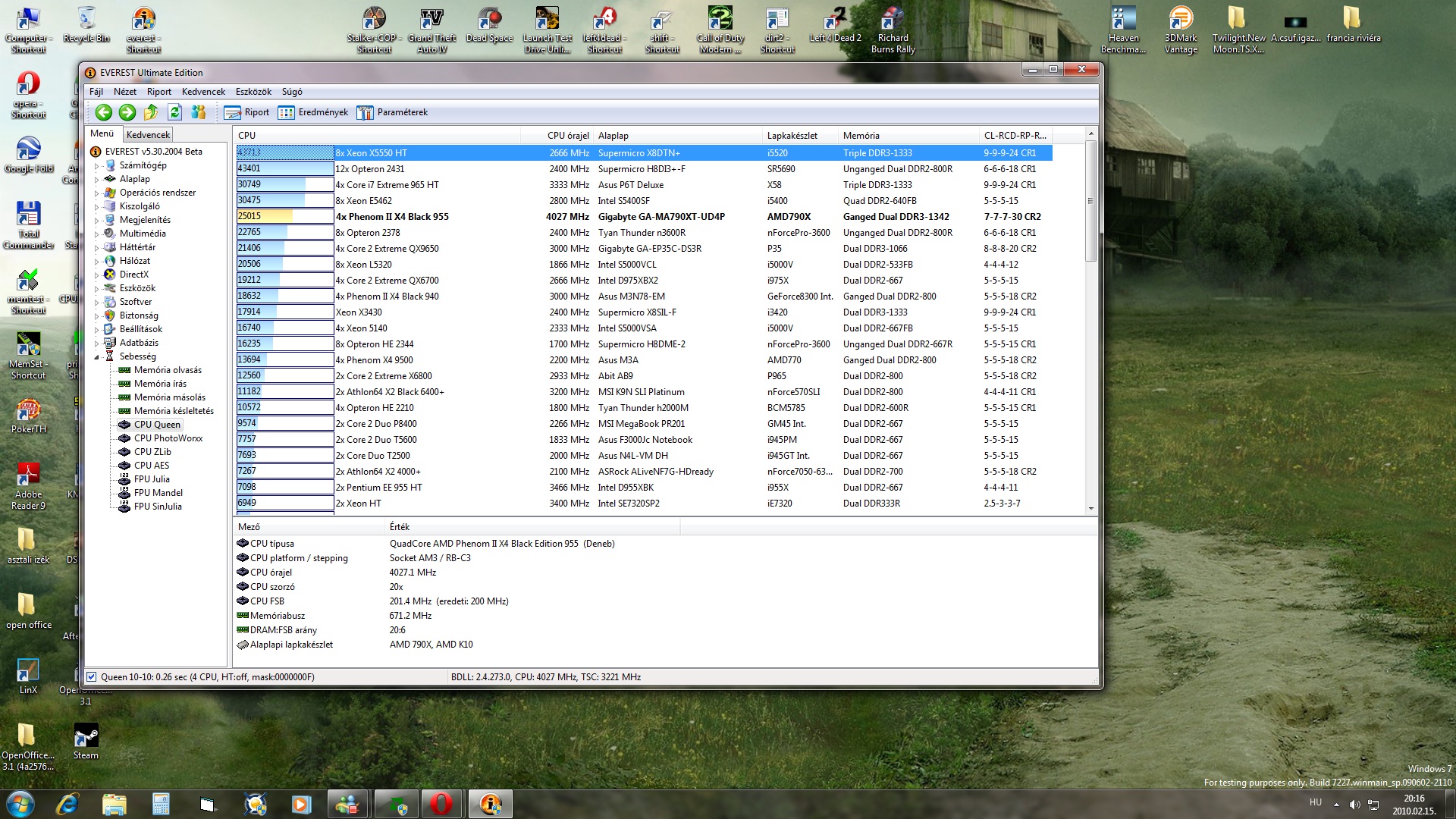Click the green Forward arrow icon
The height and width of the screenshot is (819, 1456).
[x=127, y=112]
